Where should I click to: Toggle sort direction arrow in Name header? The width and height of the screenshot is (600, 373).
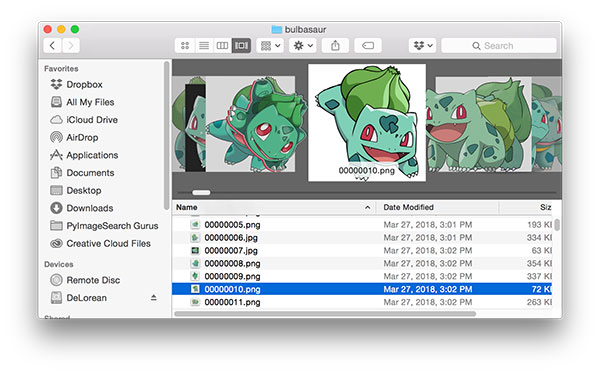coord(367,207)
